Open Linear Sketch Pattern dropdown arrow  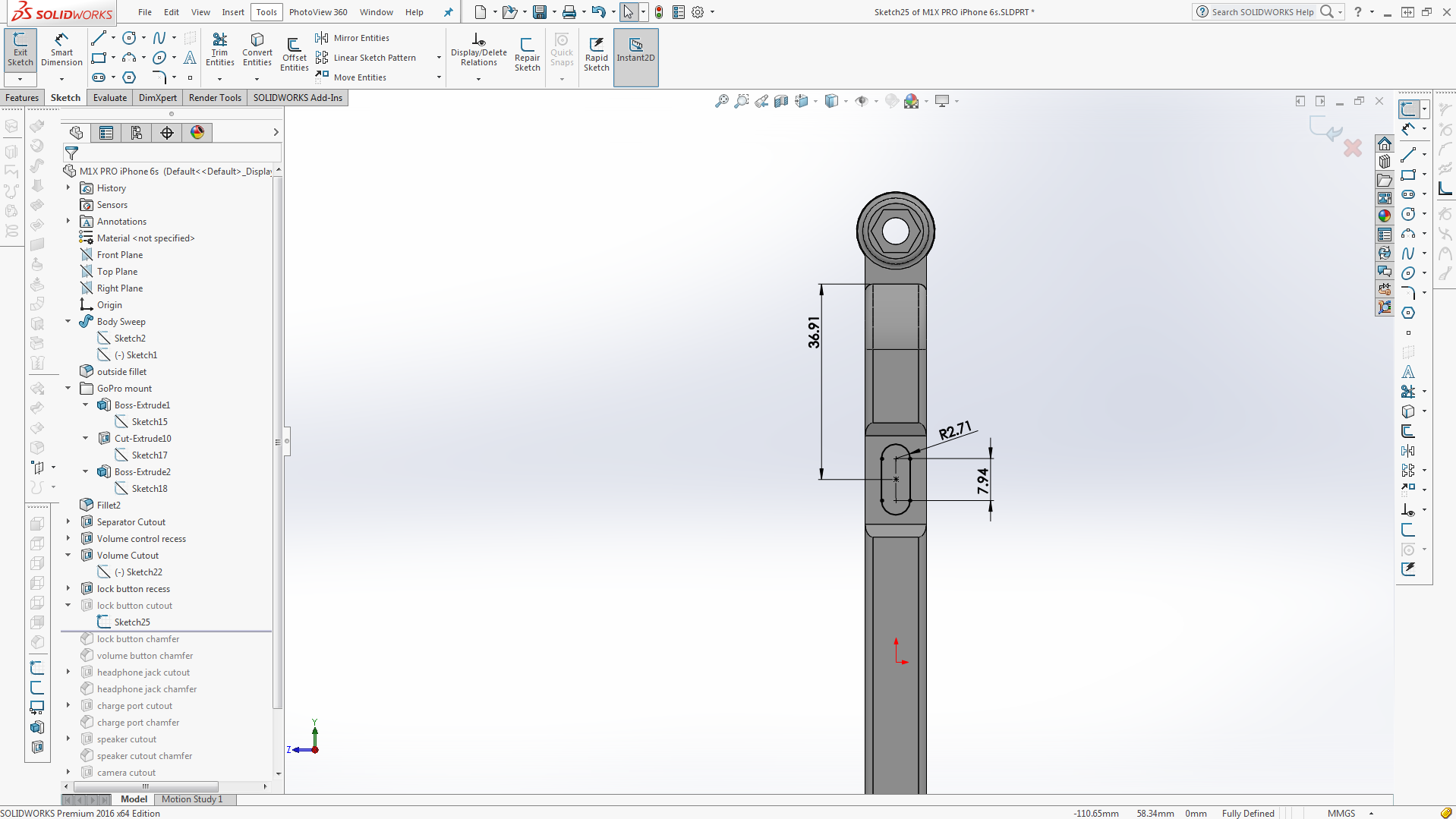point(439,58)
